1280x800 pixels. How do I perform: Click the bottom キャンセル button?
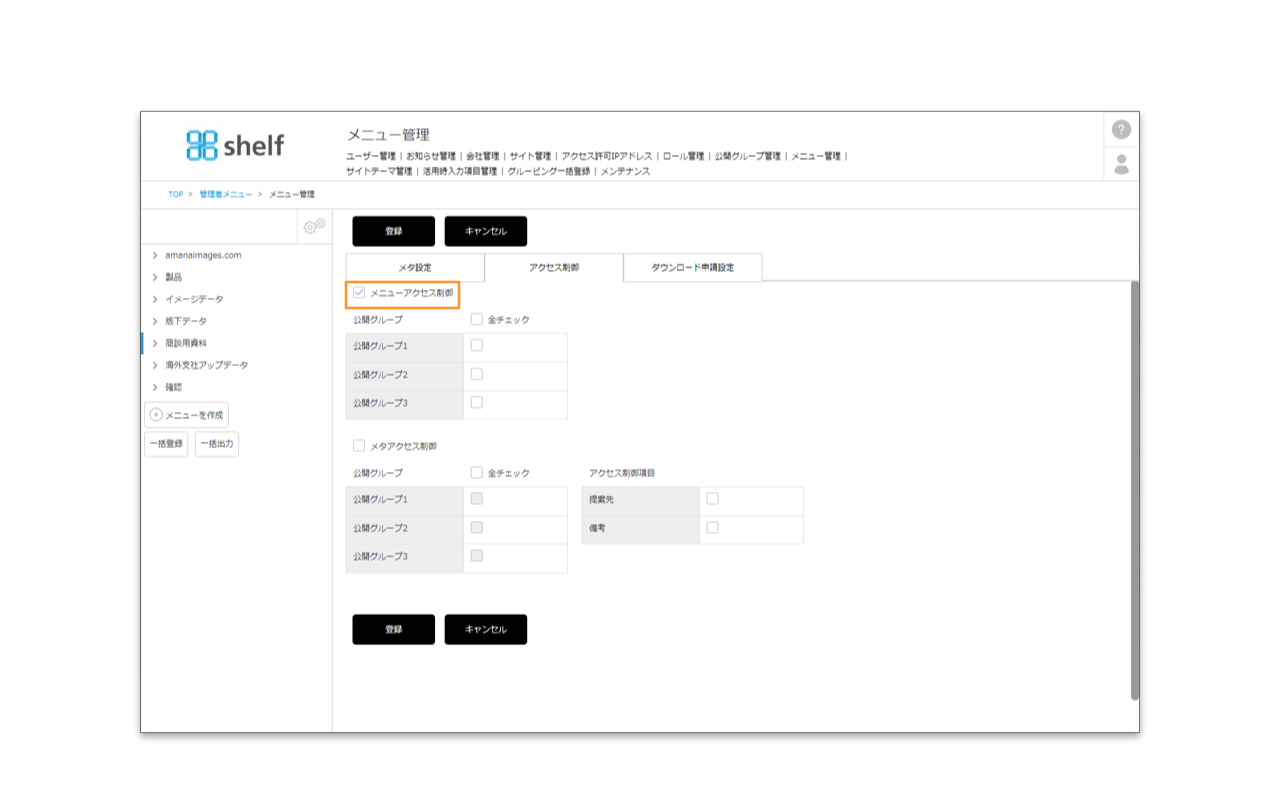485,629
